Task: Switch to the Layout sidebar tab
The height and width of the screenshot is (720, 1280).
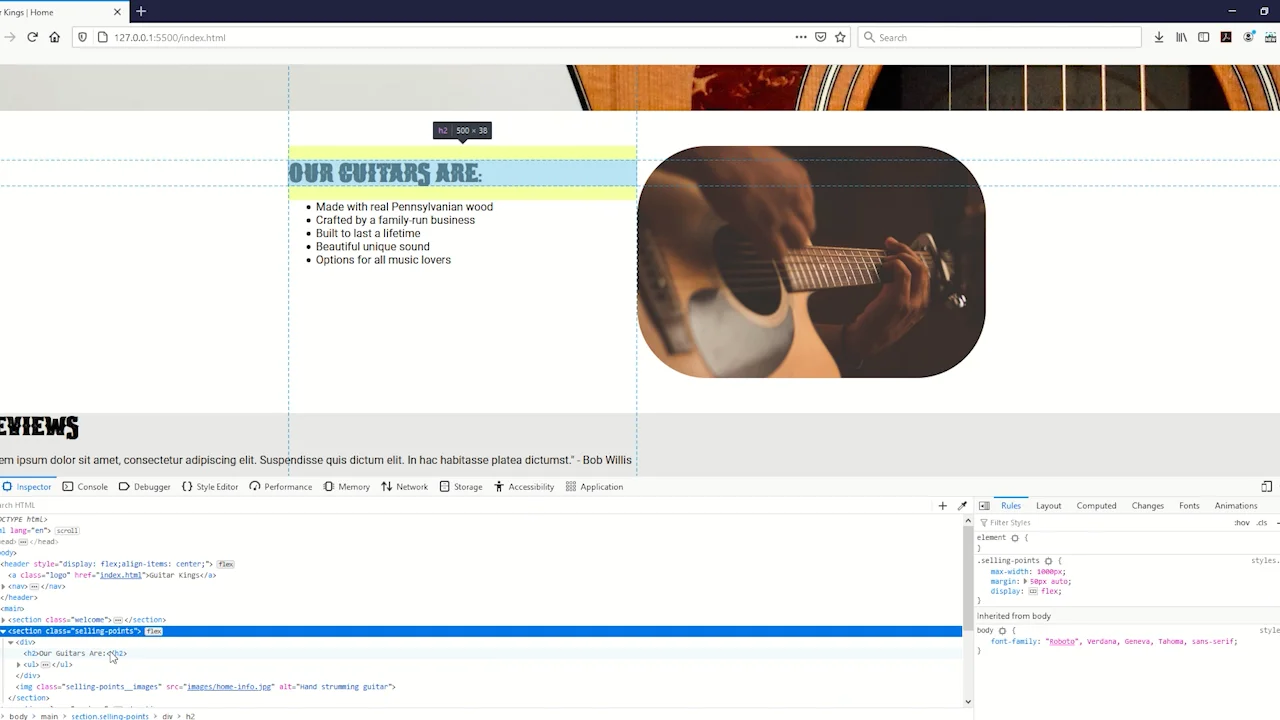Action: 1048,506
